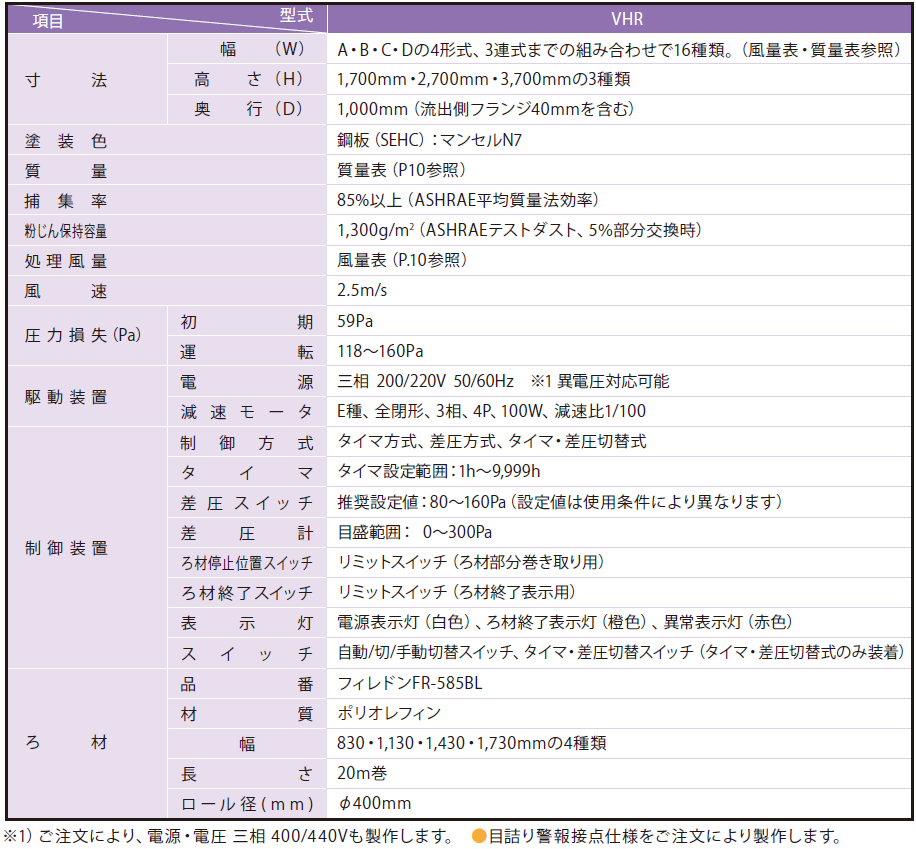Select the 85%以上 collection efficiency value
916x849 pixels.
pyautogui.click(x=468, y=200)
